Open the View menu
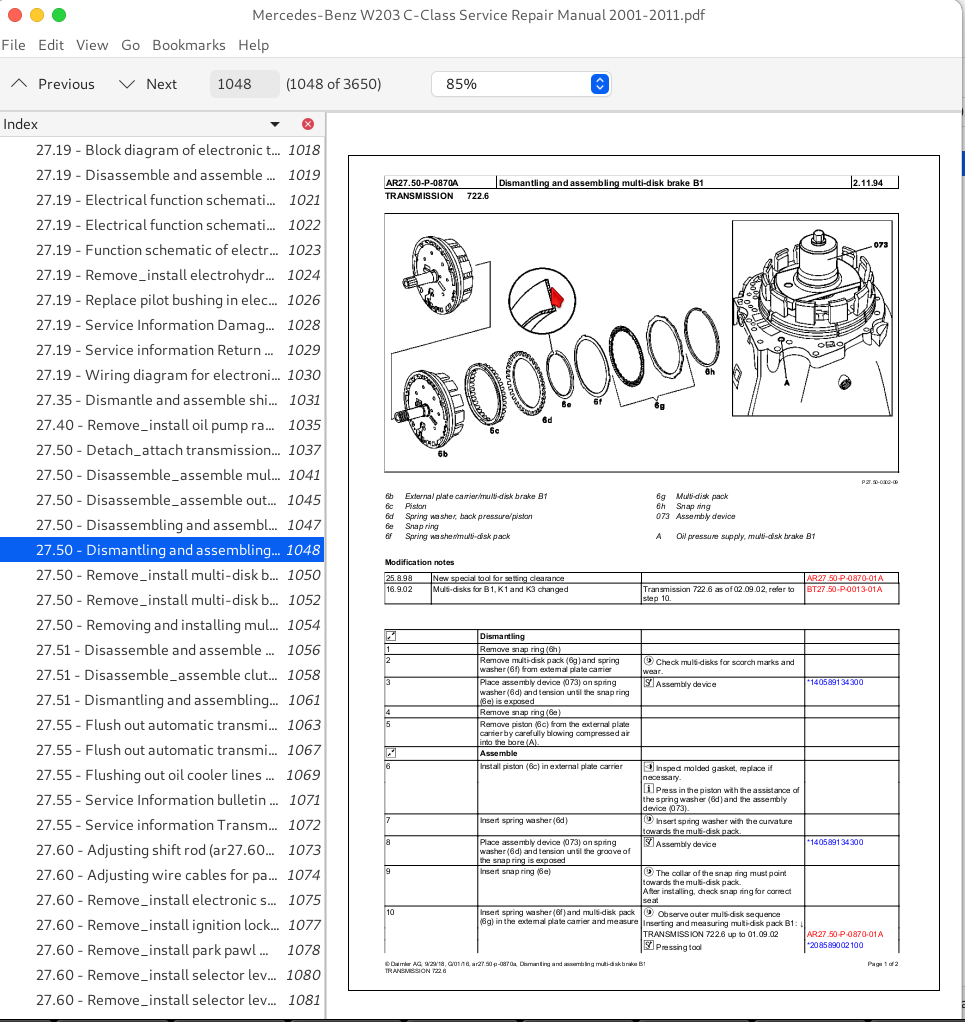This screenshot has height=1022, width=965. click(92, 45)
